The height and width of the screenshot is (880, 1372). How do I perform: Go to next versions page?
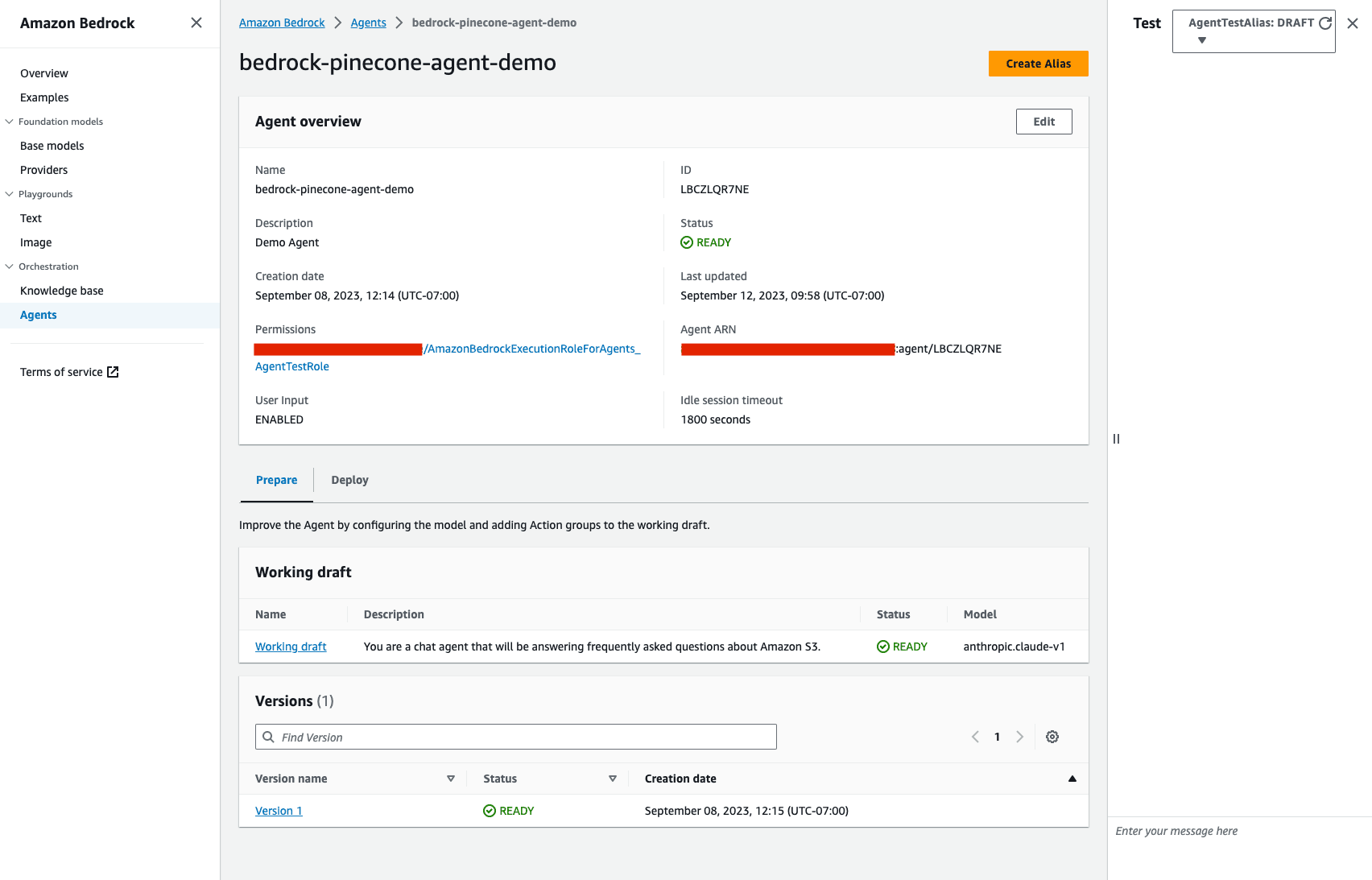click(1020, 737)
